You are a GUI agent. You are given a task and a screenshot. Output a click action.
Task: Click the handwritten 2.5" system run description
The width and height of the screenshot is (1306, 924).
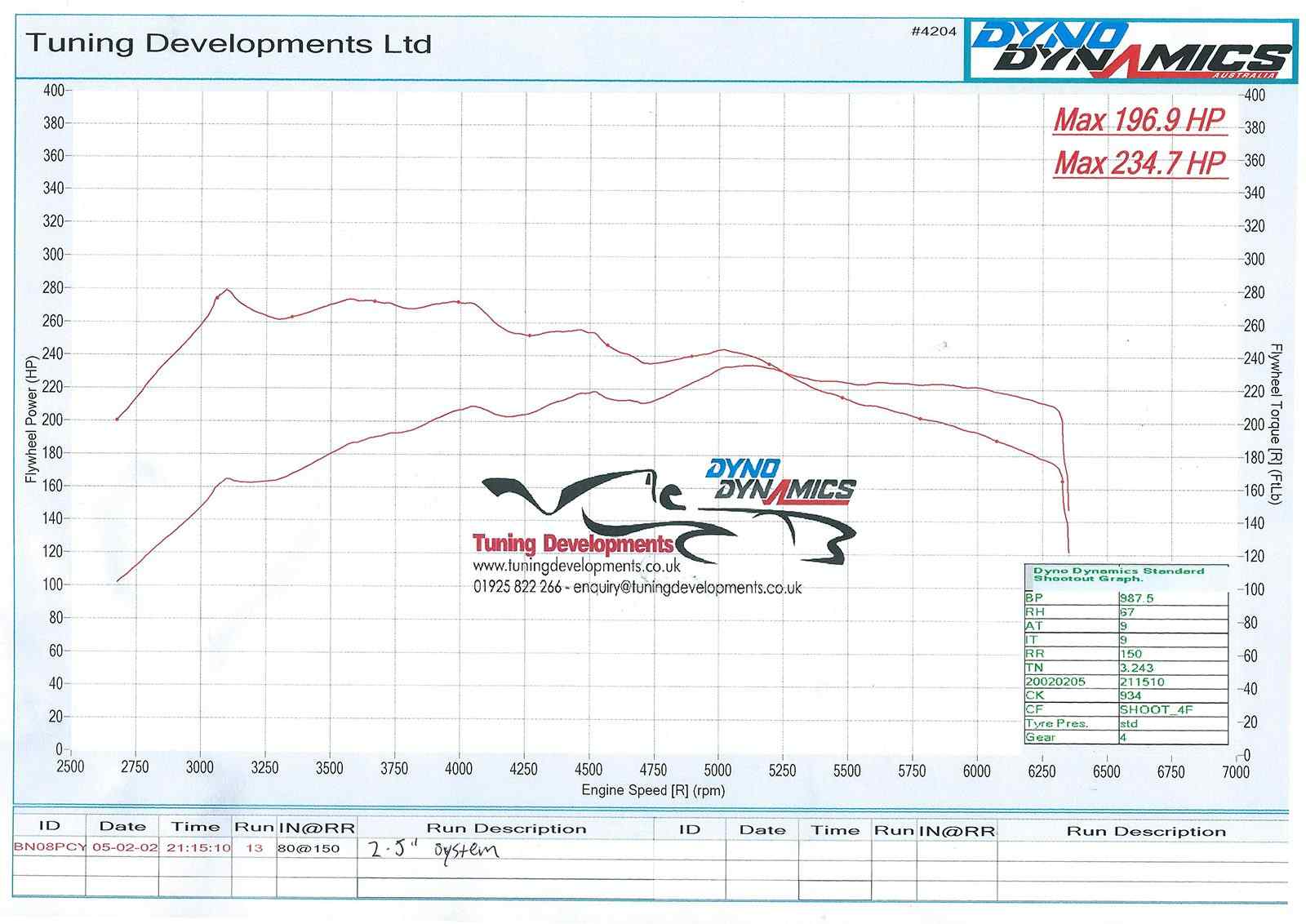433,849
